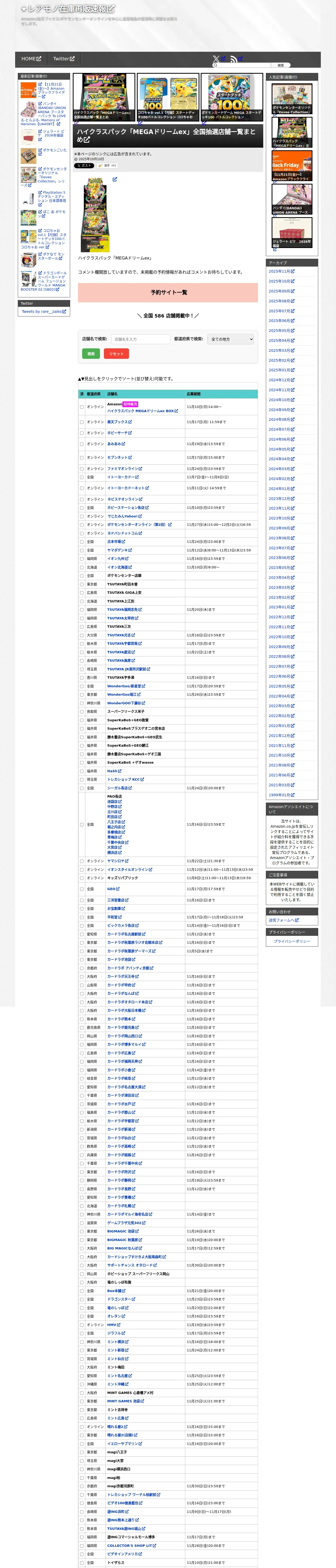Click the external-link icon next to イオン九州

click(127, 558)
